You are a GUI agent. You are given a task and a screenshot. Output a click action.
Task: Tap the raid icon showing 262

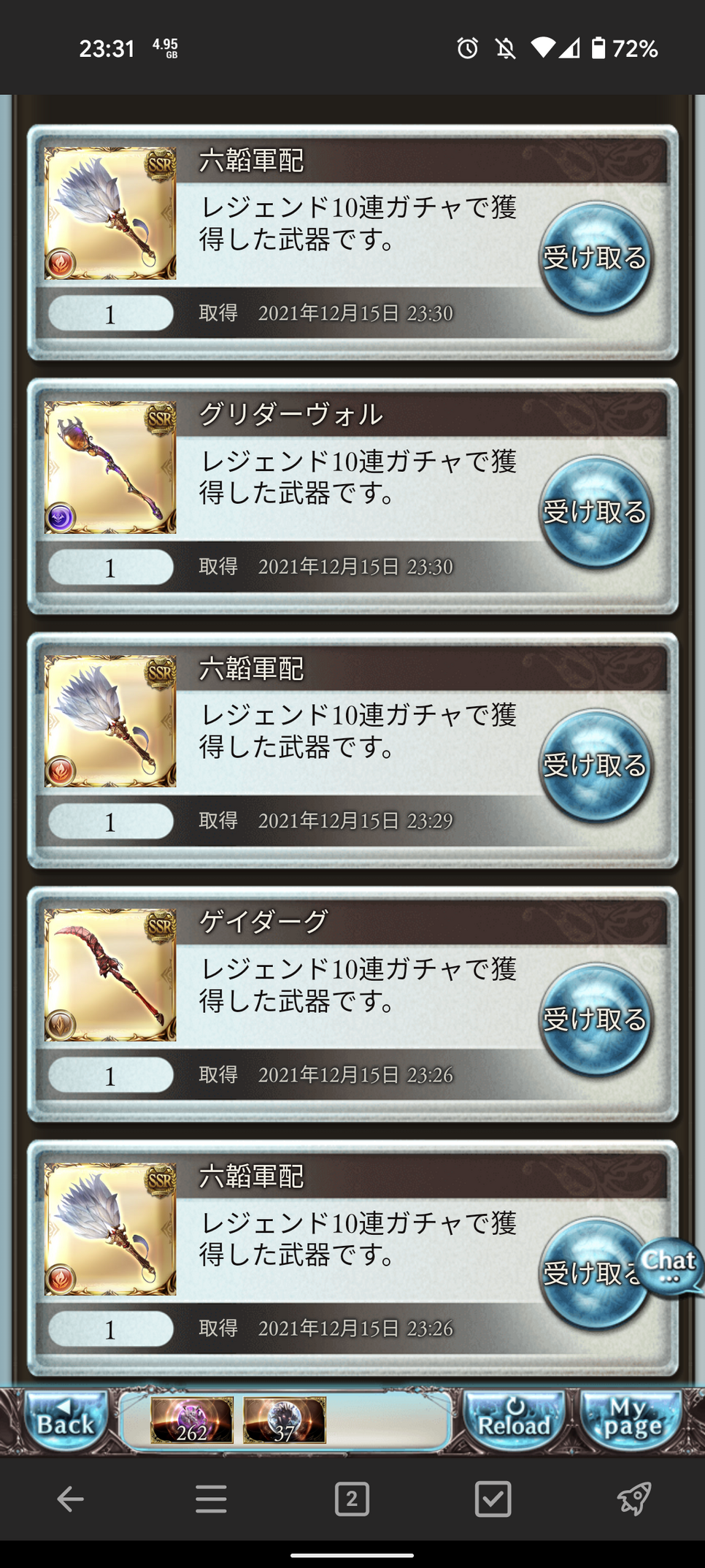point(192,1420)
